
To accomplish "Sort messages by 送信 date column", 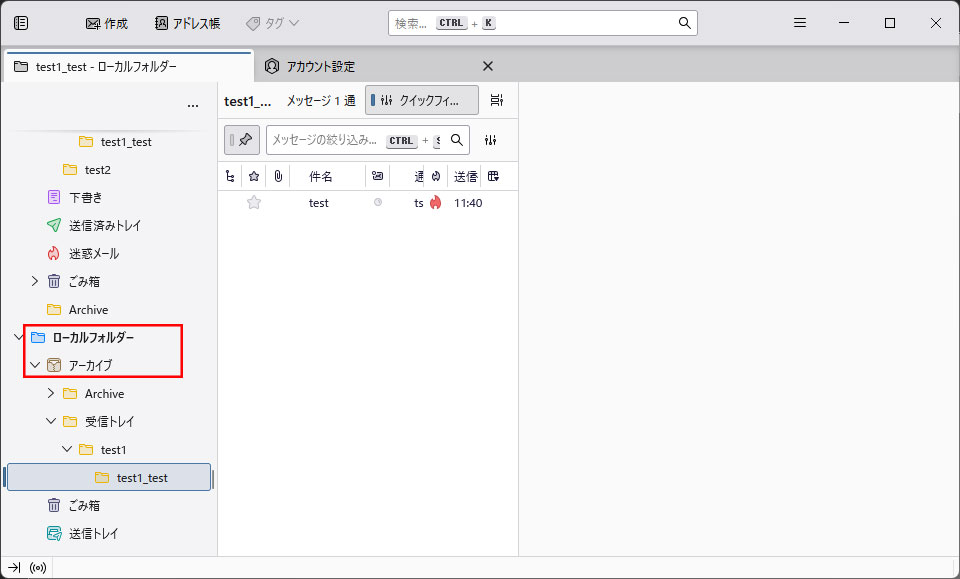I will 465,176.
